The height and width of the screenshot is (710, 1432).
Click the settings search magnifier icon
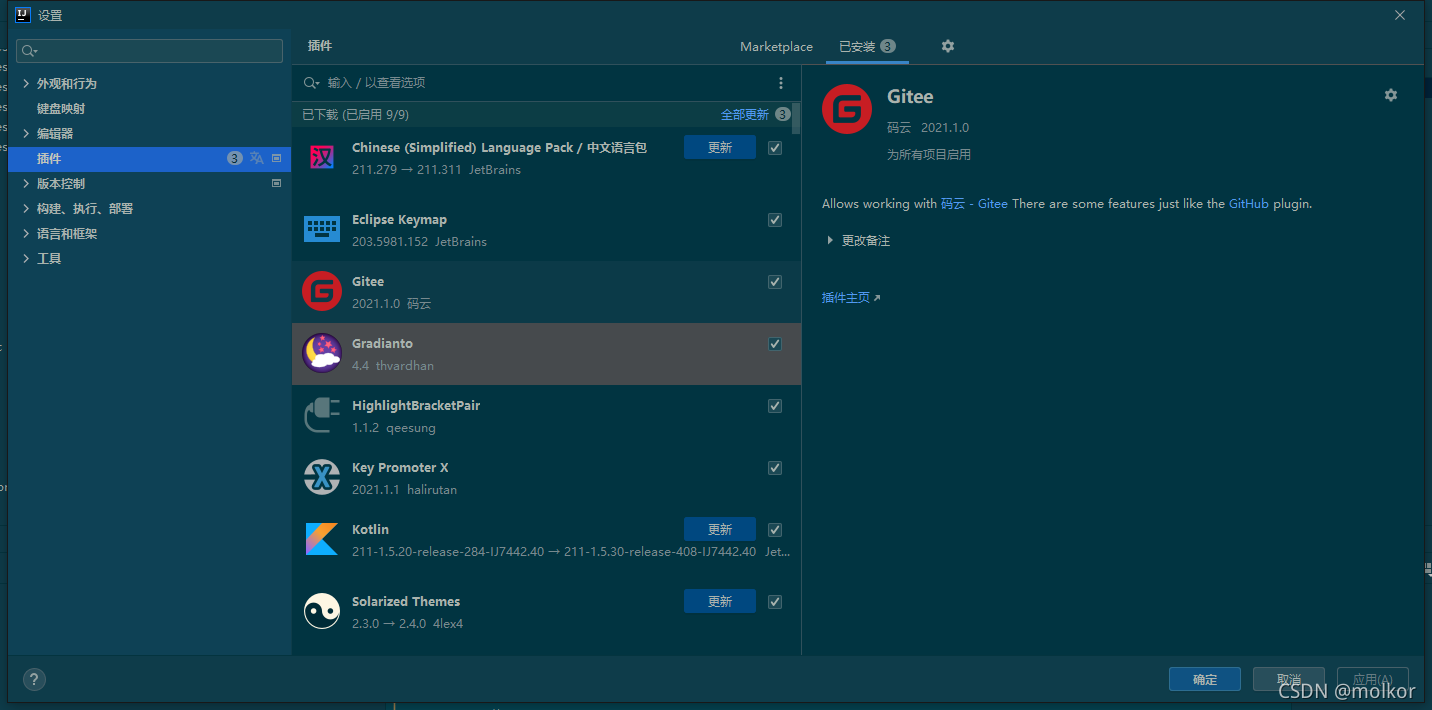point(29,51)
